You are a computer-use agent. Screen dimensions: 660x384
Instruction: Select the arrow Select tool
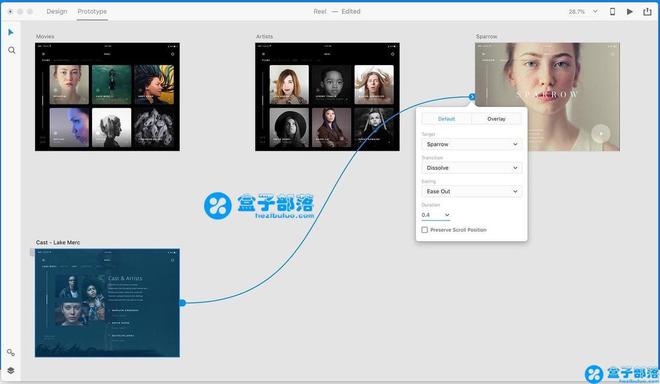pos(11,32)
